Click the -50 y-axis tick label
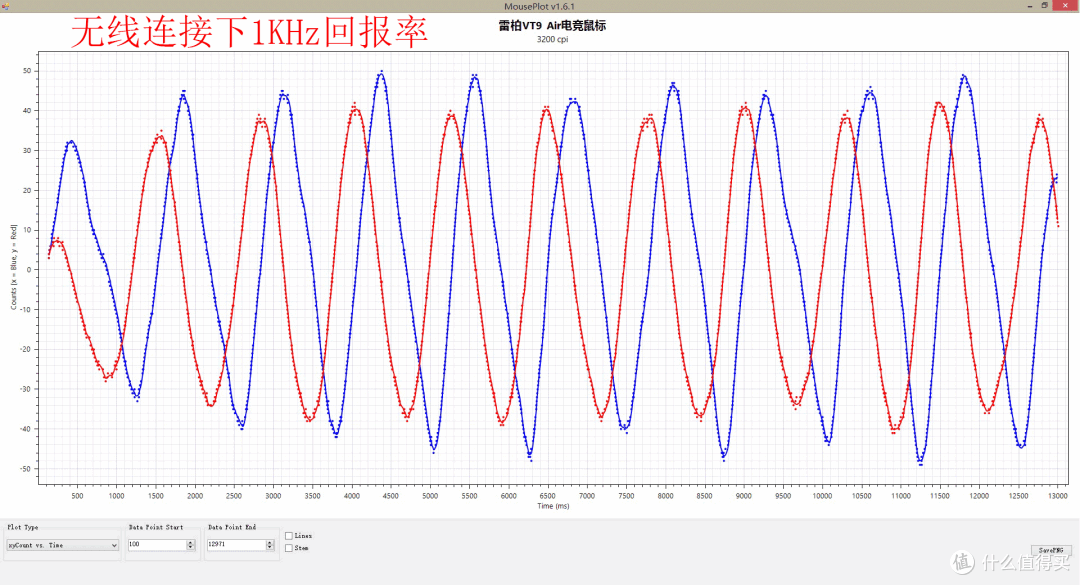The width and height of the screenshot is (1080, 585). pos(25,469)
